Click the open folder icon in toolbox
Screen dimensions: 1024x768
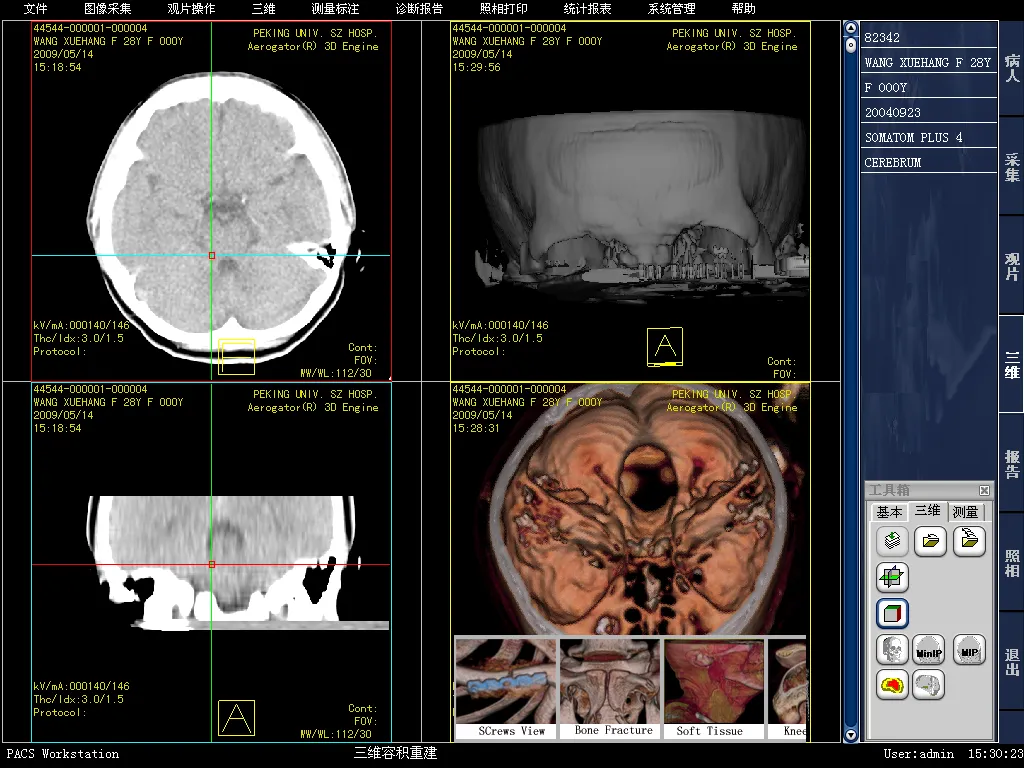930,541
